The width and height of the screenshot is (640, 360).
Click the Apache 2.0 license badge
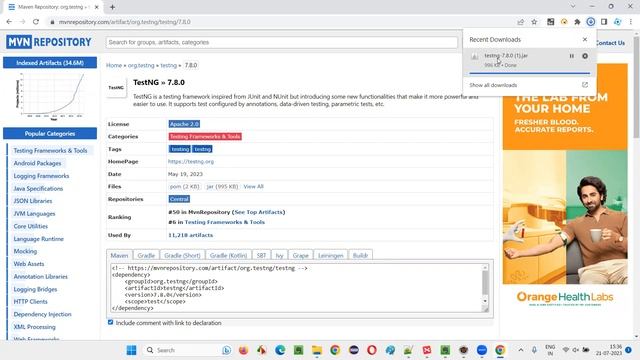pyautogui.click(x=184, y=124)
